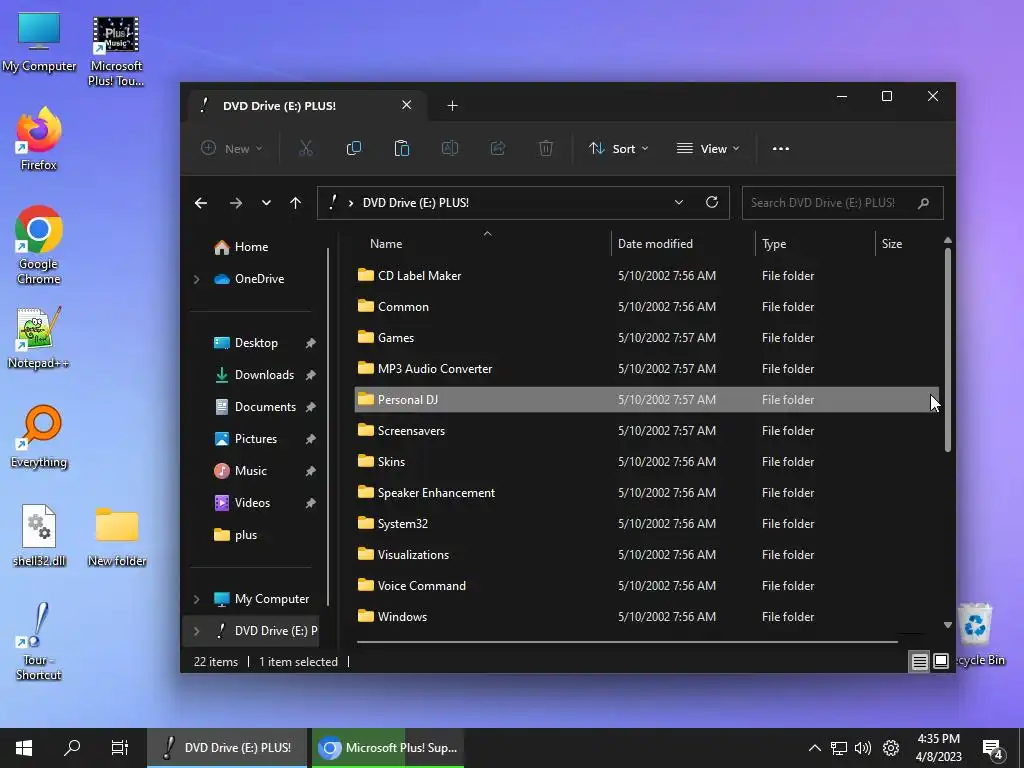Expand DVD Drive (E:) in navigation pane
This screenshot has height=768, width=1024.
[x=197, y=631]
